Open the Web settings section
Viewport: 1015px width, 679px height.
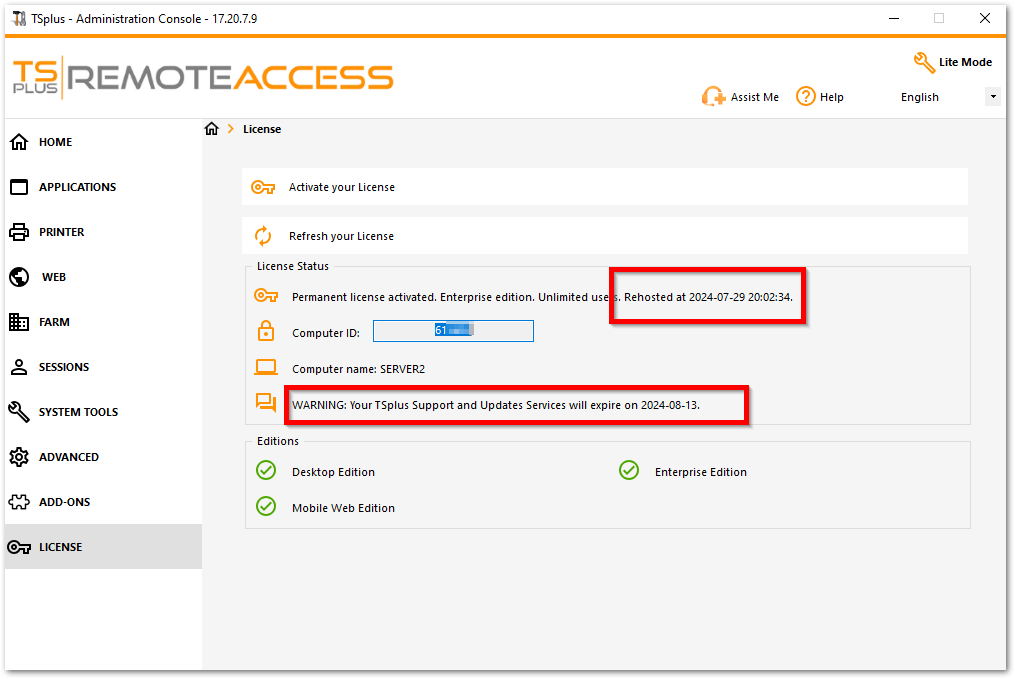coord(54,277)
